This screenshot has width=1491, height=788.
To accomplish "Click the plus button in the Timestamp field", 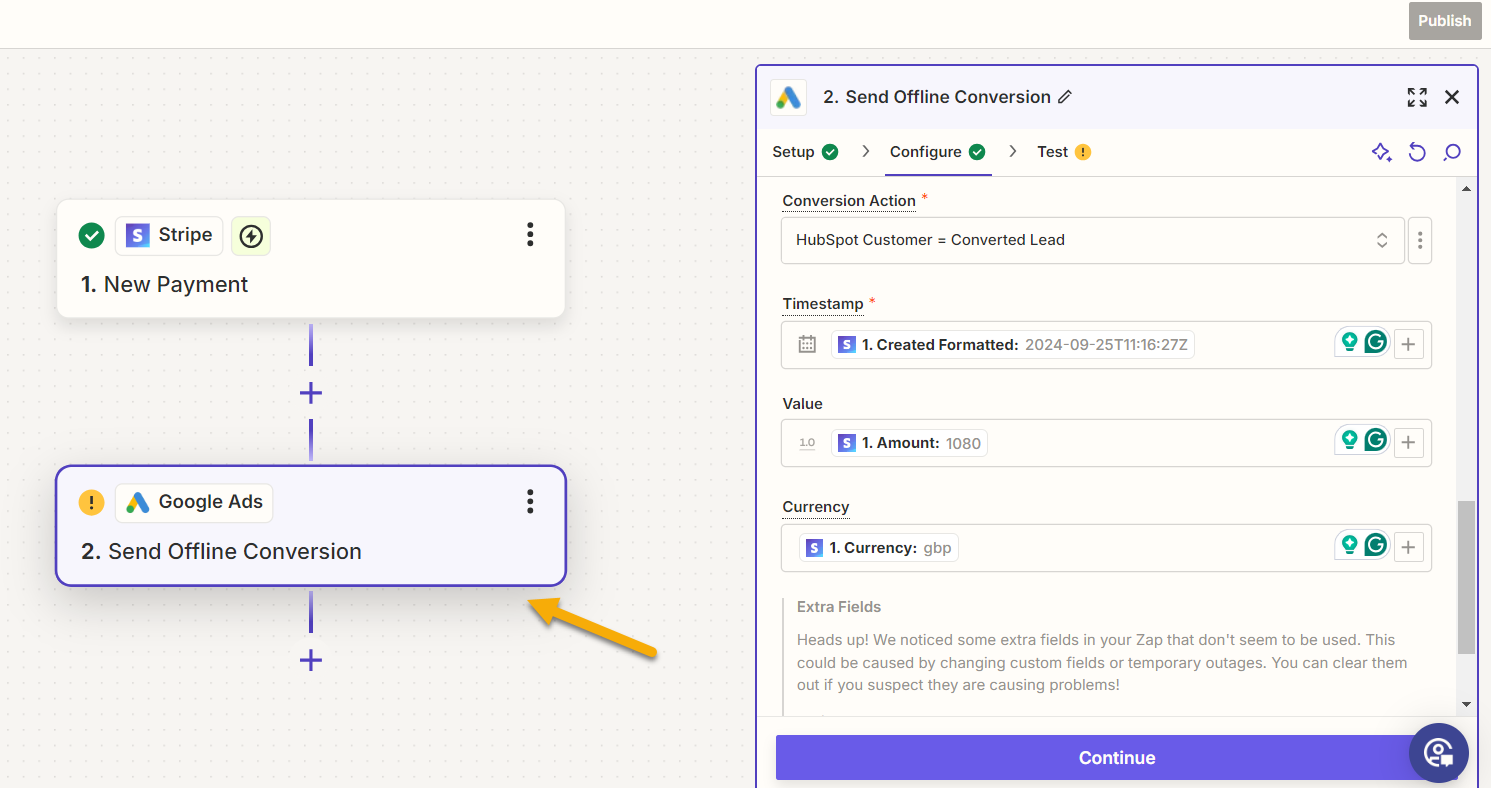I will [1409, 345].
